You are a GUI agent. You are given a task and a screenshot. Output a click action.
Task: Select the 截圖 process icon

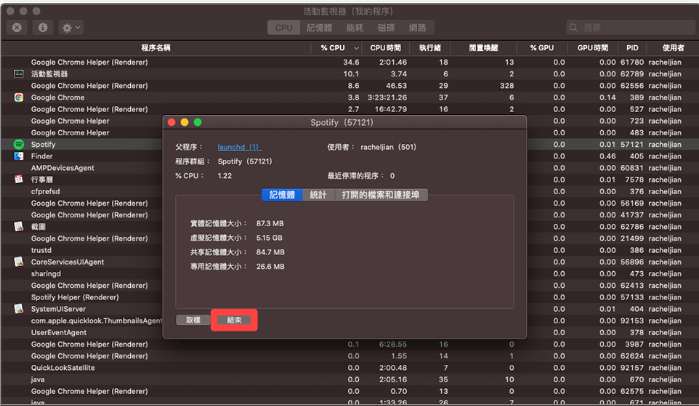pyautogui.click(x=19, y=226)
